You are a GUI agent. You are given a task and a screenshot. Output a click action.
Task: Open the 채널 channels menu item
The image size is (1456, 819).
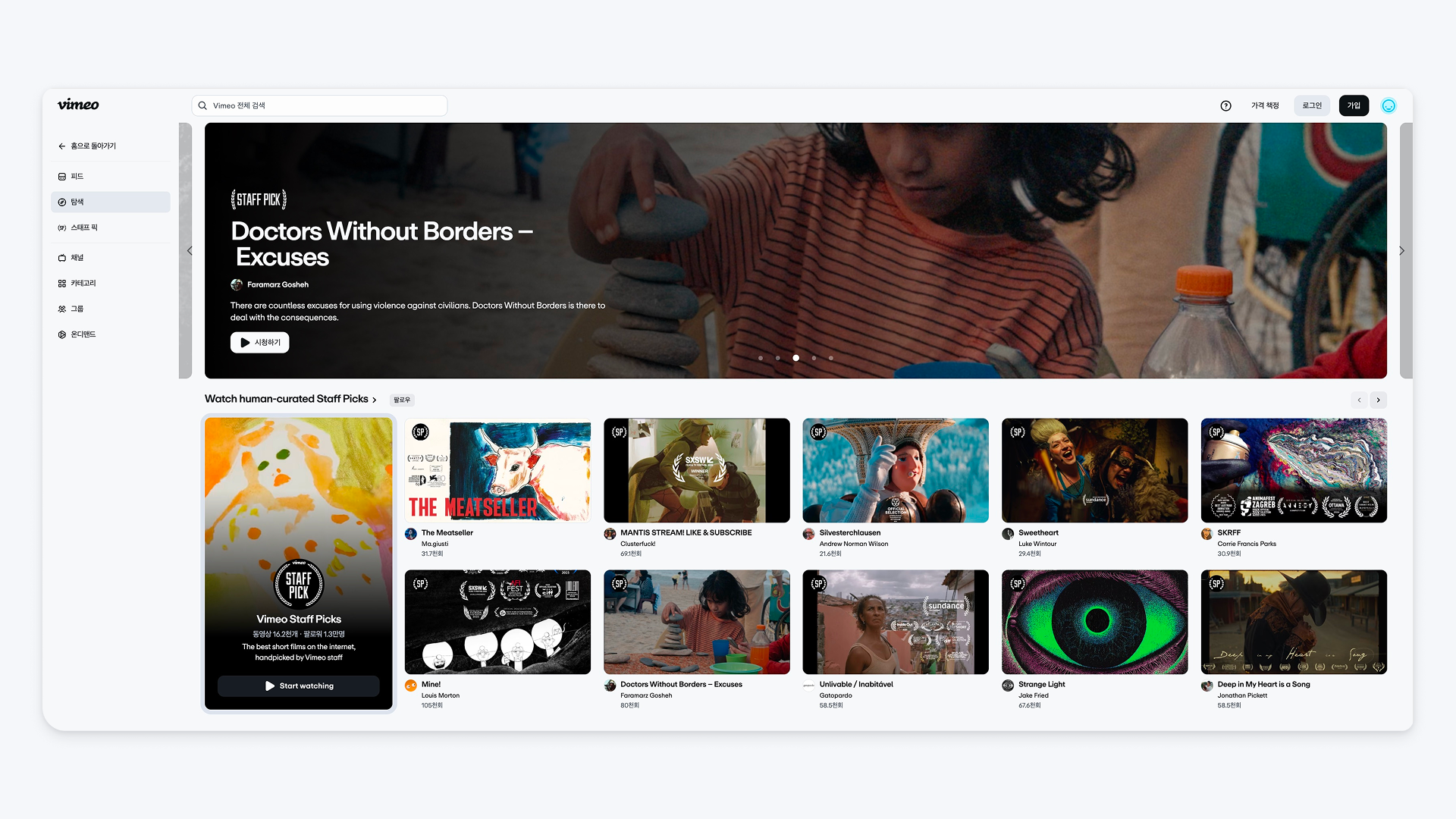77,258
